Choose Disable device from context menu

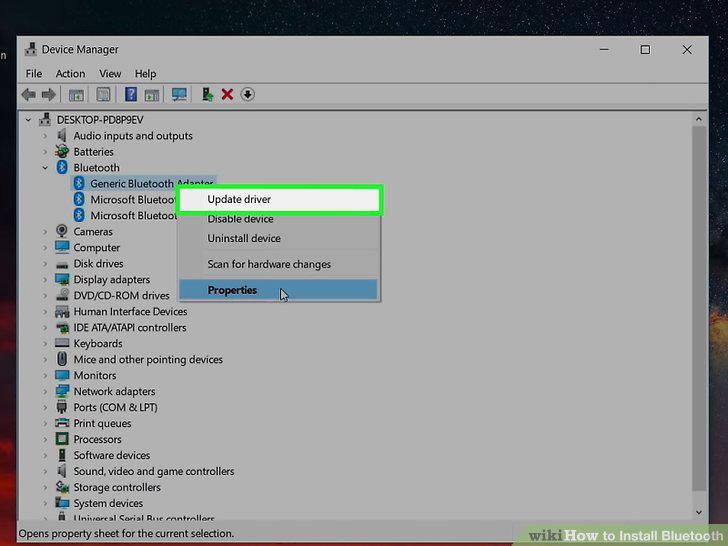point(279,219)
